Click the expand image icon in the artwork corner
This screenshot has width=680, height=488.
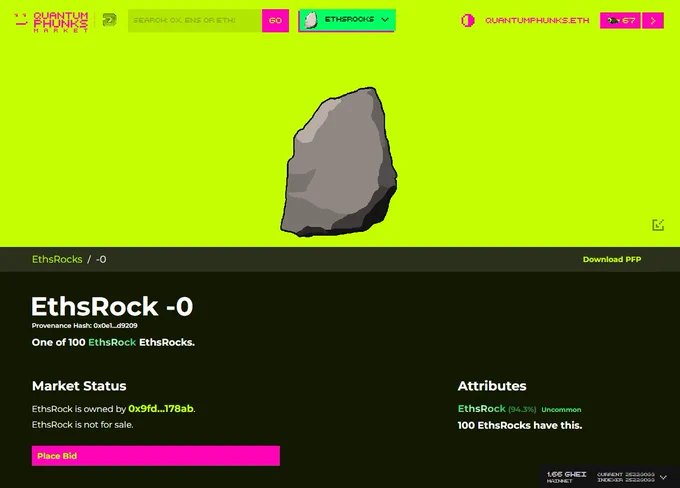tap(658, 225)
